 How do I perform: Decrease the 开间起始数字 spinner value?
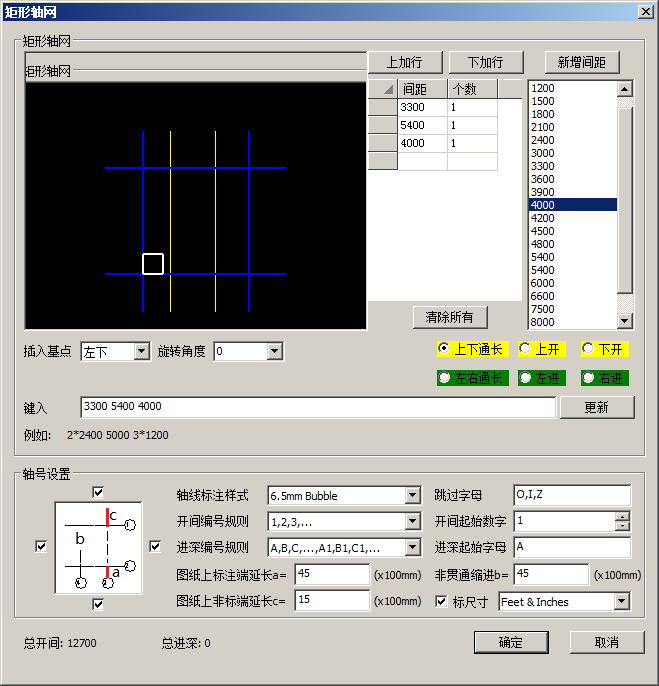tap(622, 526)
